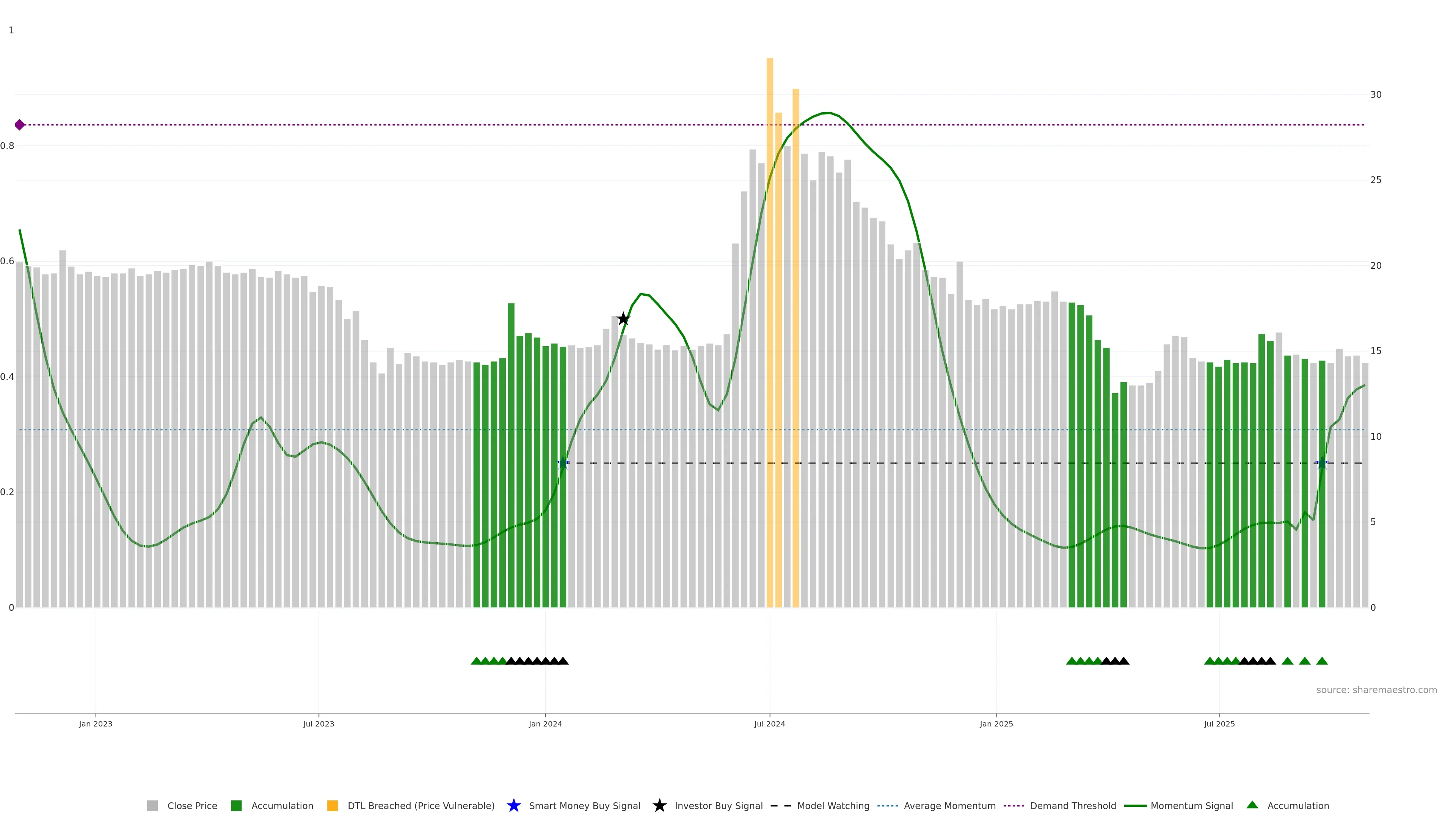Click the Smart Money Buy Signal legend label
The image size is (1456, 819).
pos(584,805)
